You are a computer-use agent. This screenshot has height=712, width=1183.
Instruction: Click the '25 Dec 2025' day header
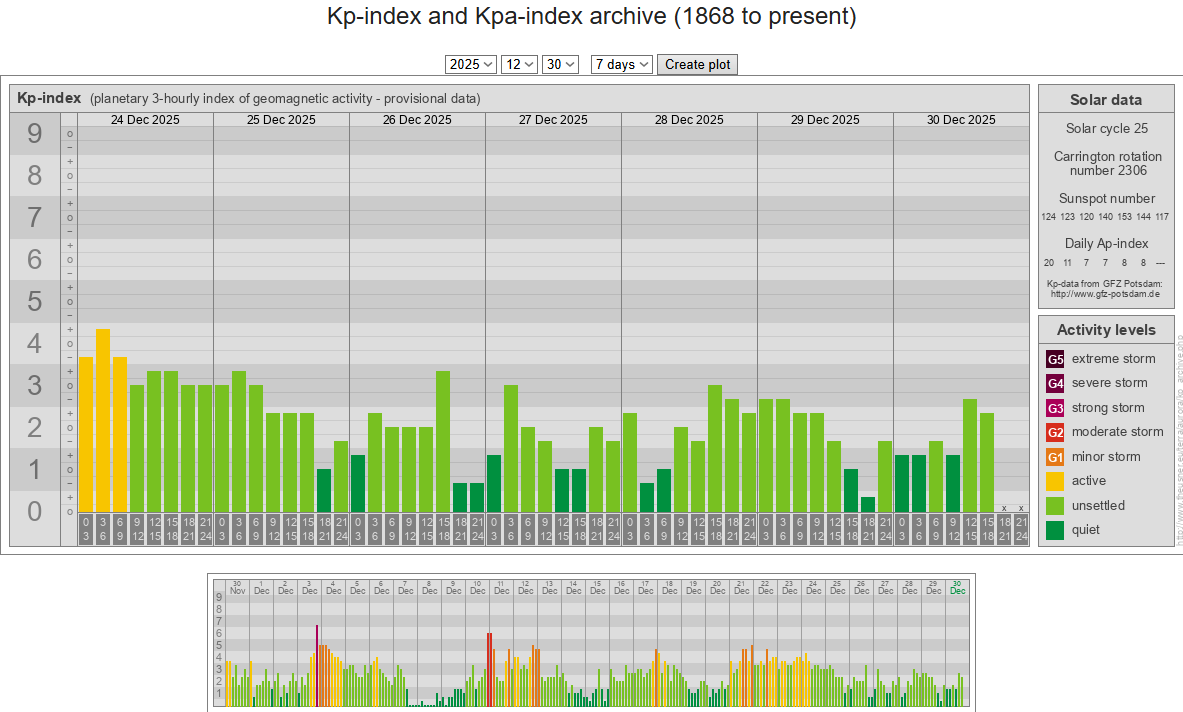click(x=281, y=120)
